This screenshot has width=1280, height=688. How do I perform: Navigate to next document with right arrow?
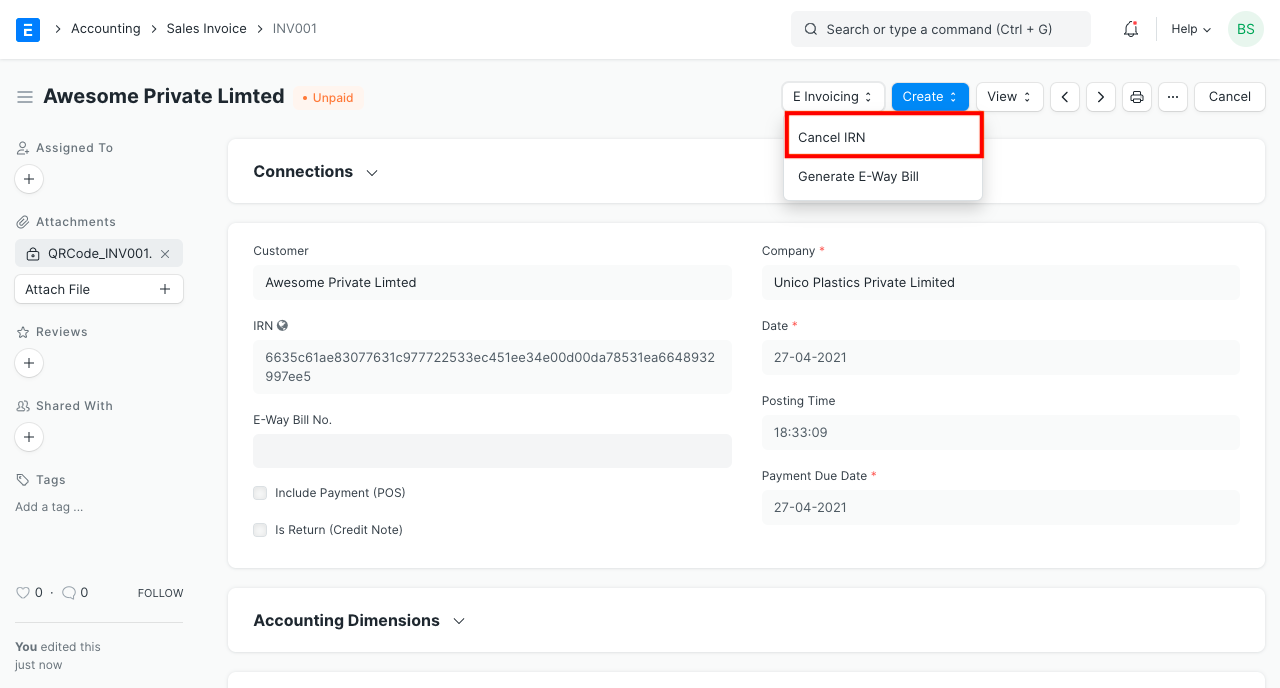pos(1100,96)
